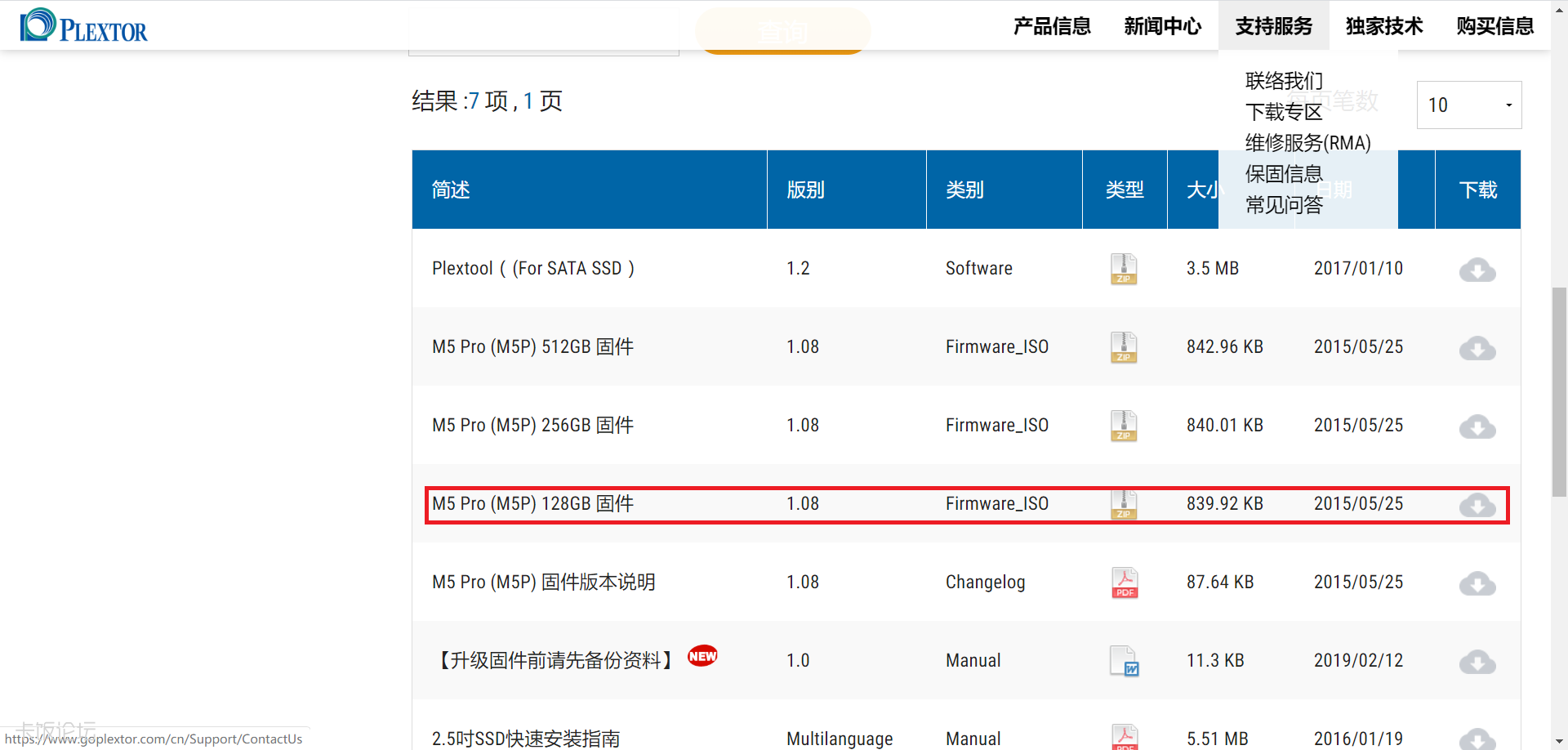
Task: Click the page vertical scrollbar thumb
Action: click(1560, 392)
